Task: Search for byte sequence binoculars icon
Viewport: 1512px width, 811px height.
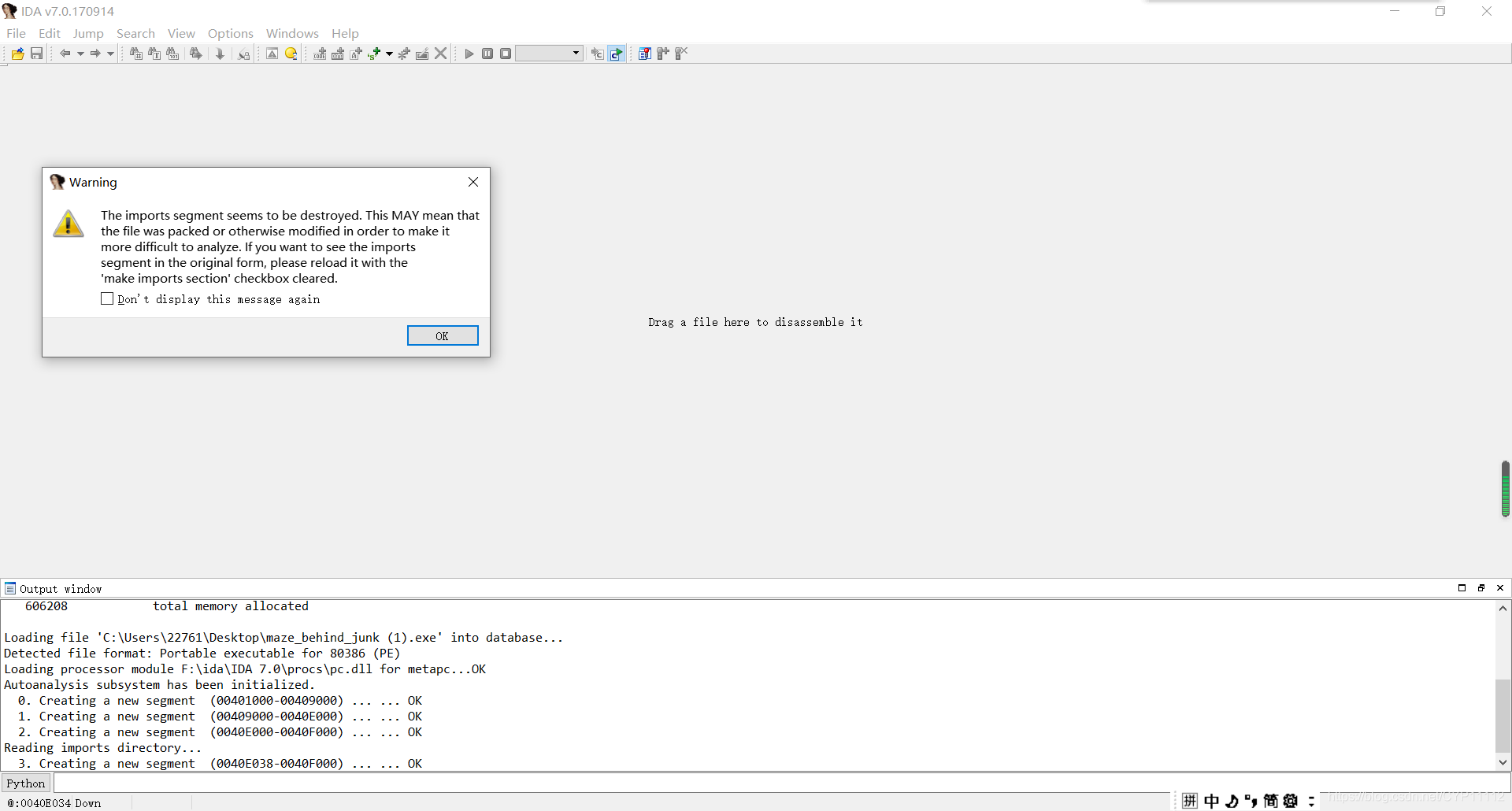Action: pos(172,54)
